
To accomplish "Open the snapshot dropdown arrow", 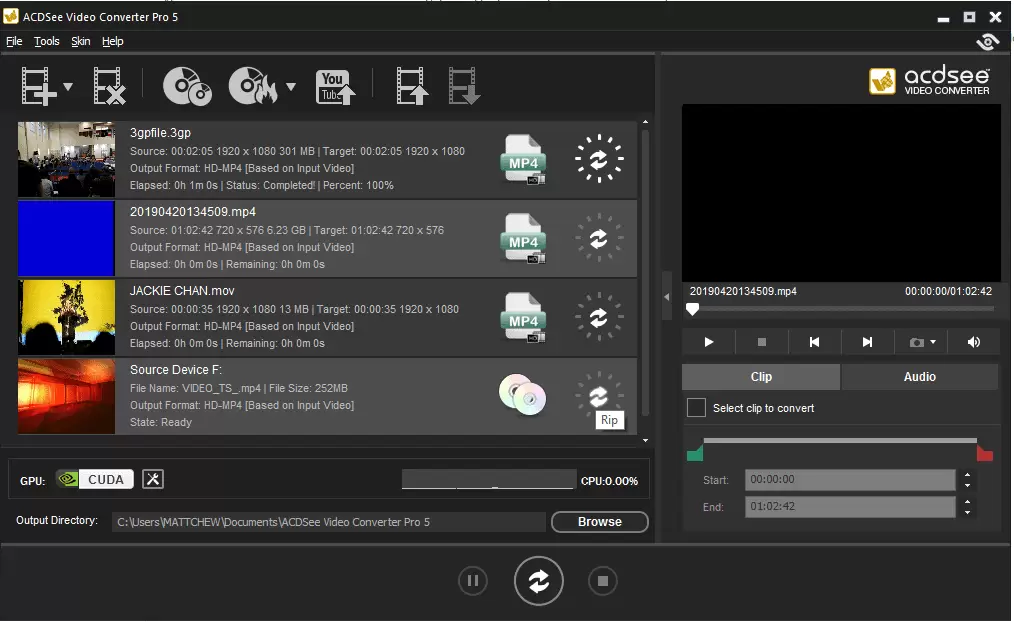I will tap(933, 341).
